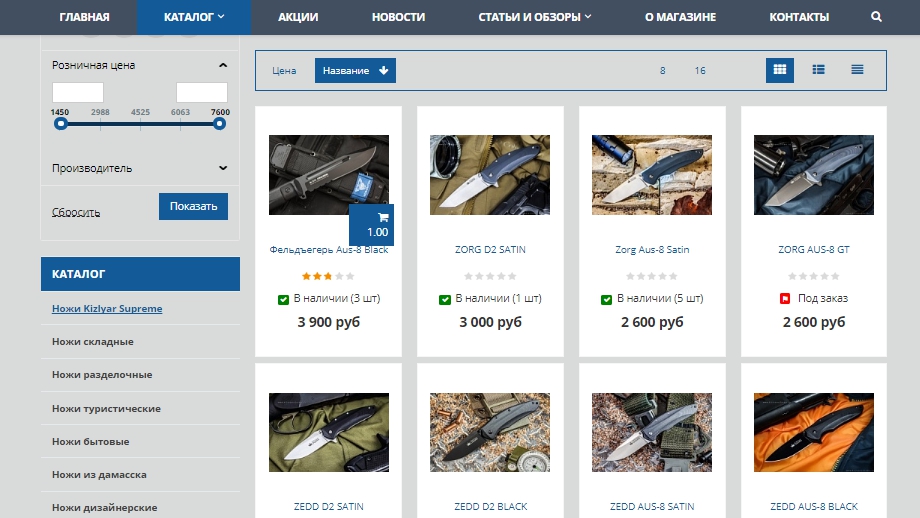Open the Контакты page
This screenshot has width=920, height=518.
click(x=799, y=17)
